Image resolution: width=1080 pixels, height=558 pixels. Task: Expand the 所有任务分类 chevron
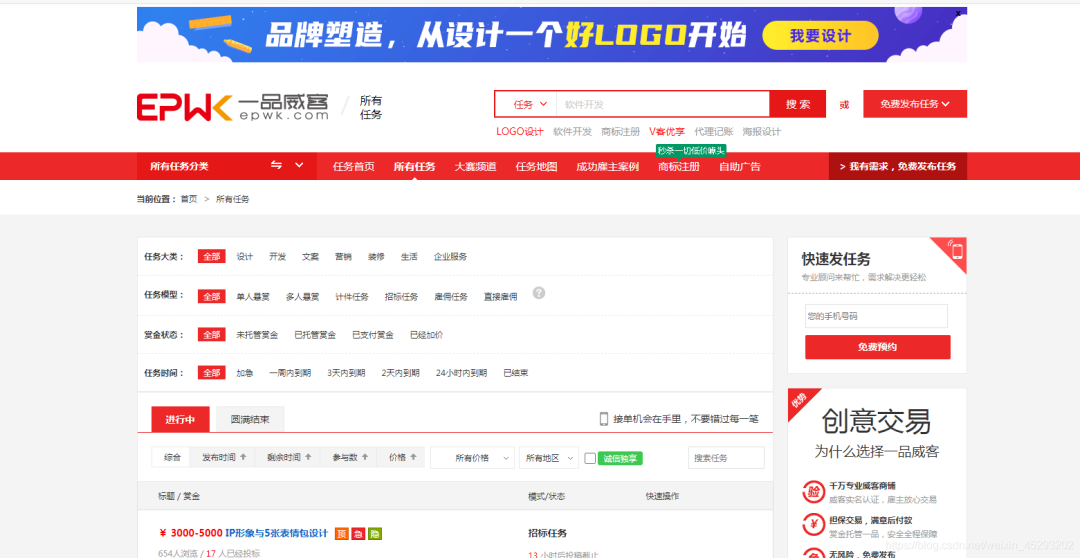coord(299,165)
